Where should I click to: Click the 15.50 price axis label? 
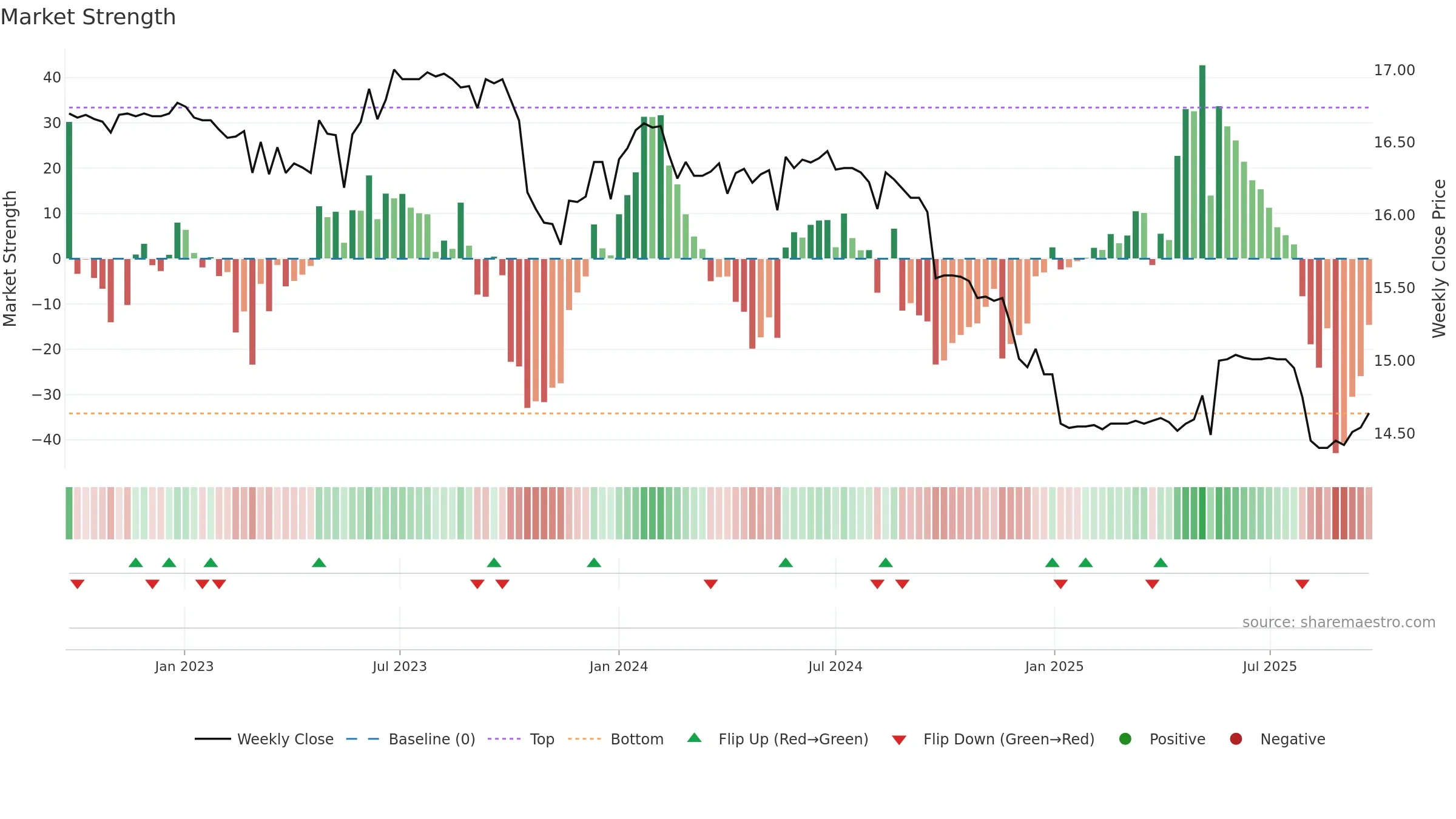pyautogui.click(x=1395, y=288)
